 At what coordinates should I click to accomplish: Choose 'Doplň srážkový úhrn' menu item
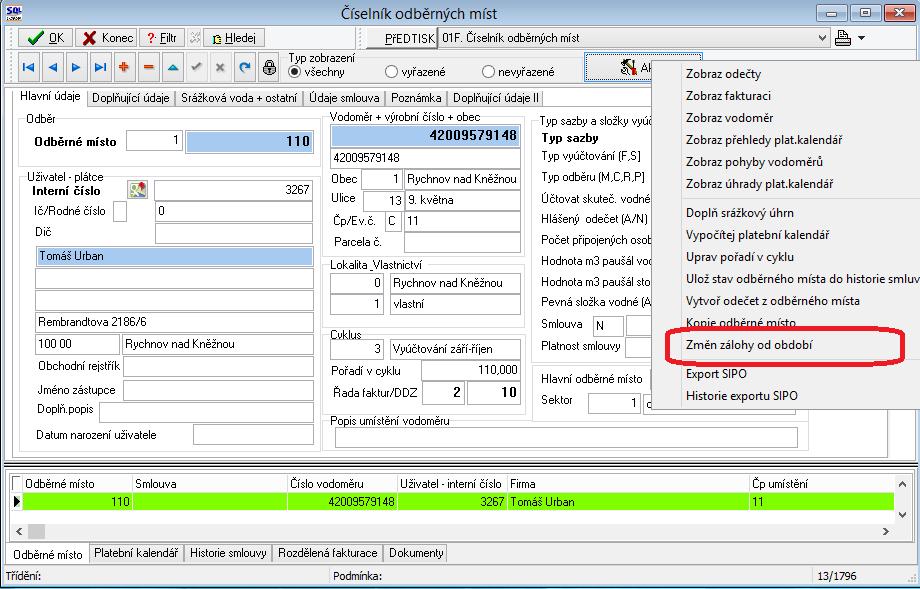740,213
